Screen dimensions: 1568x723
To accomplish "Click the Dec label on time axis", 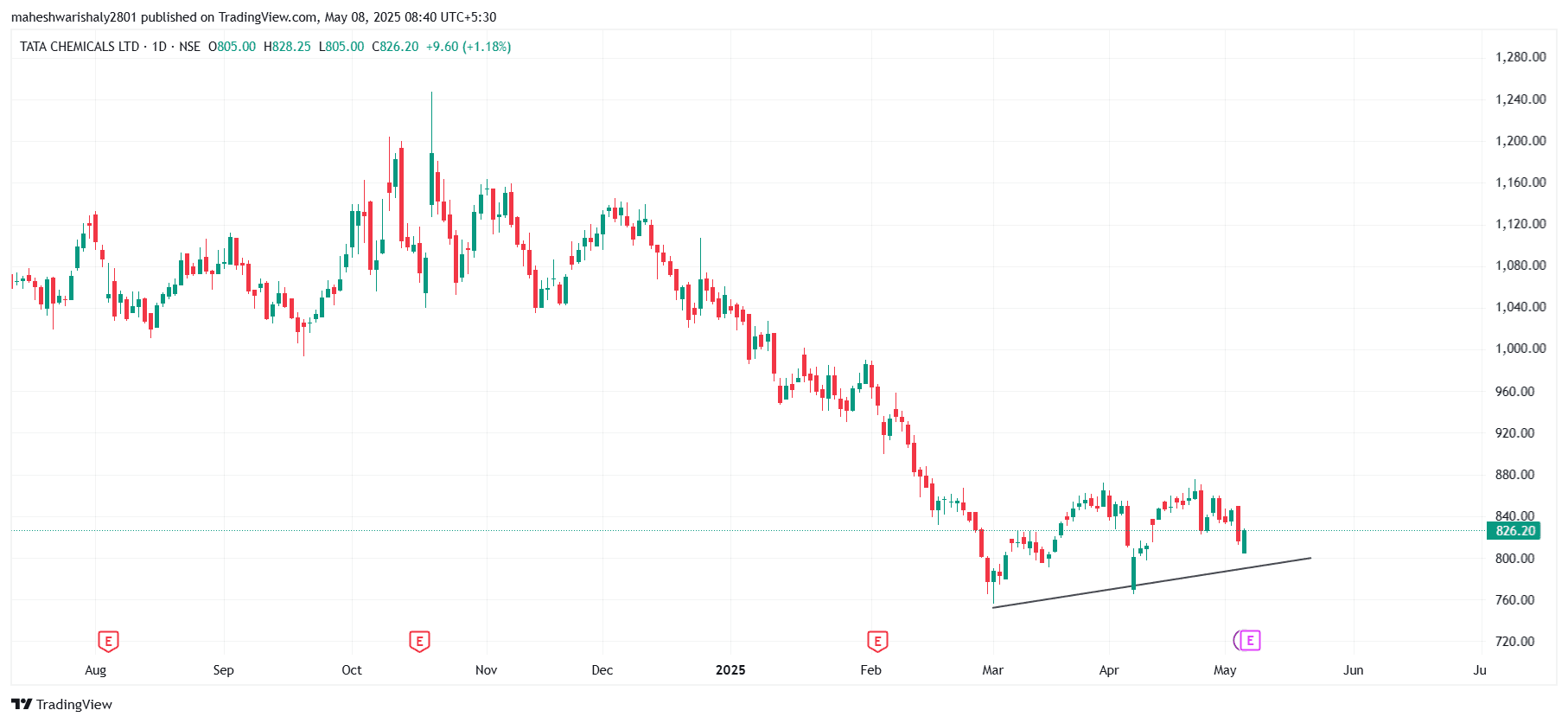I will coord(602,670).
